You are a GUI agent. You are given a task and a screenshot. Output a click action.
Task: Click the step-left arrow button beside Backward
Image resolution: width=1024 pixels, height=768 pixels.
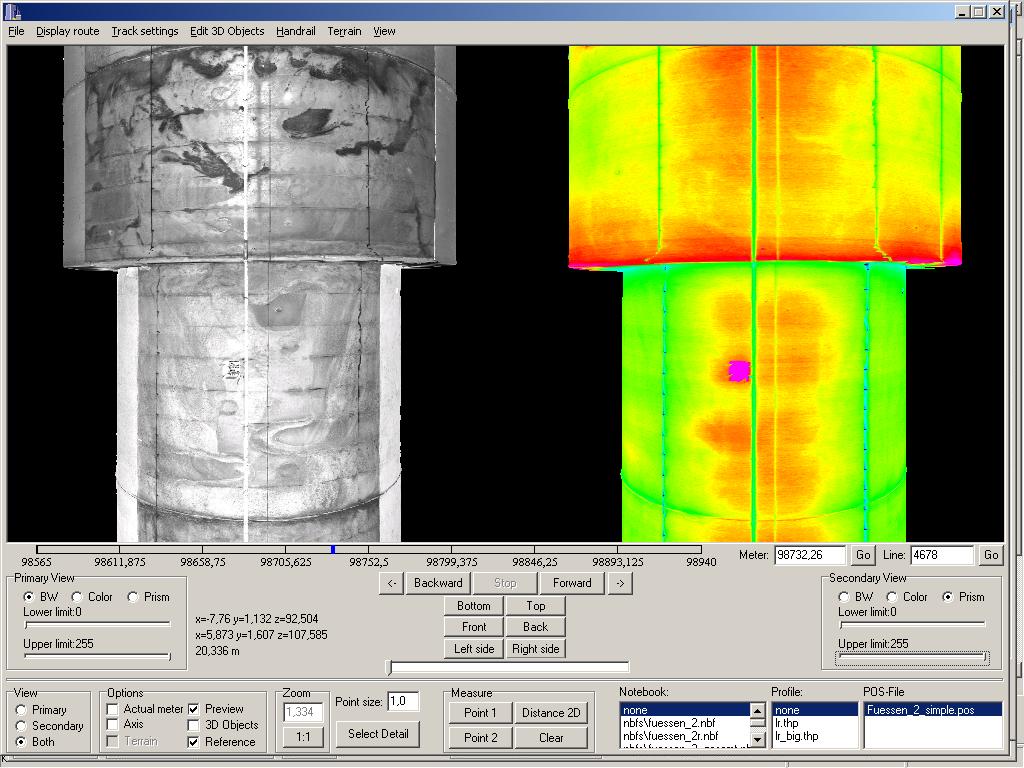[x=392, y=583]
